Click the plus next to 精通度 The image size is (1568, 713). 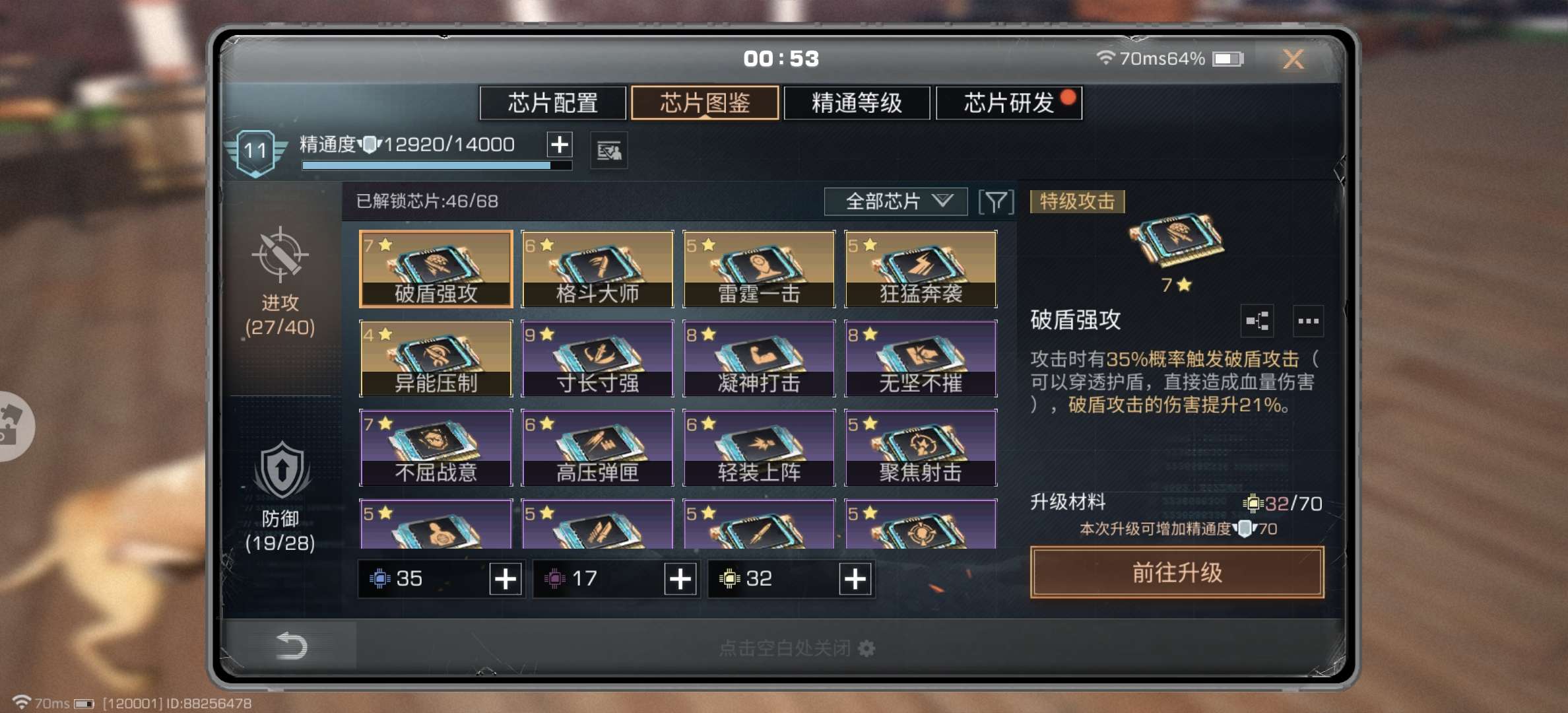560,145
